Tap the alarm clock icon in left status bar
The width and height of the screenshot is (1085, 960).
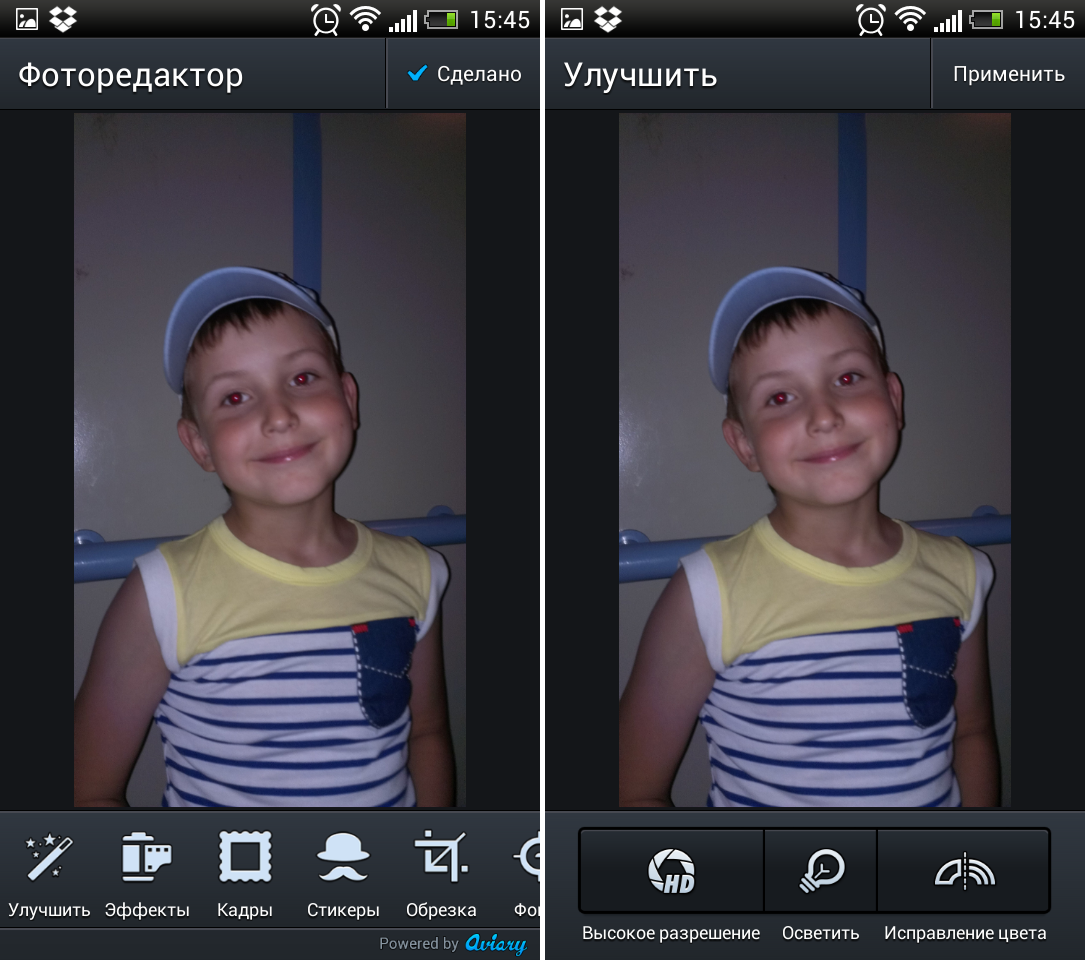point(326,19)
